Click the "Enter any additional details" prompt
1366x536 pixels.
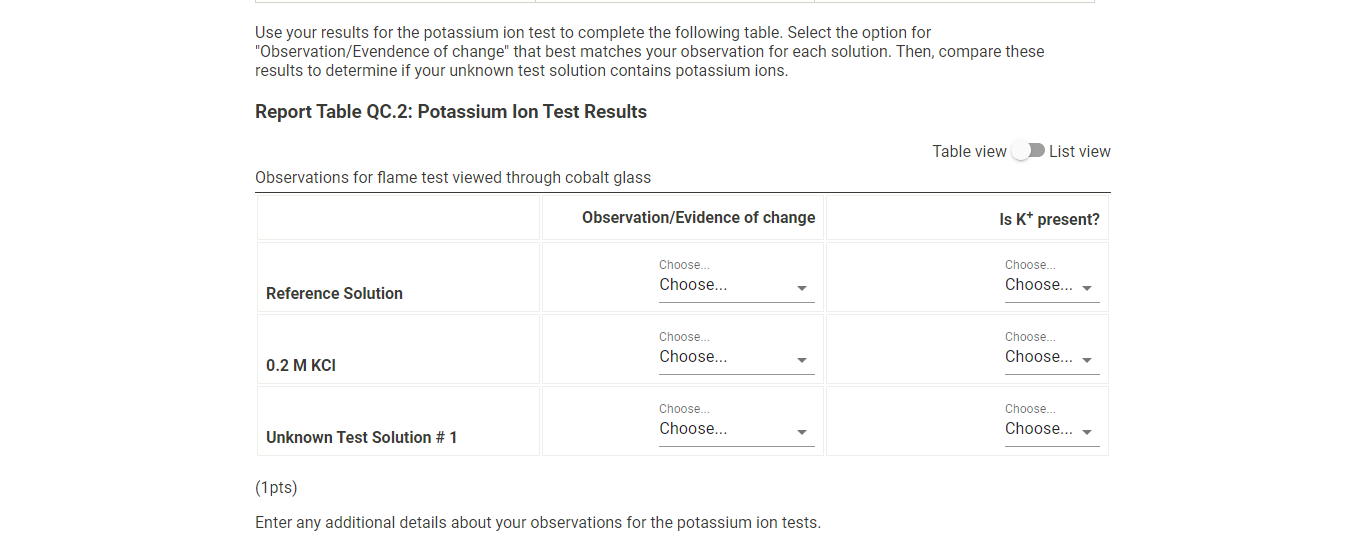point(537,522)
